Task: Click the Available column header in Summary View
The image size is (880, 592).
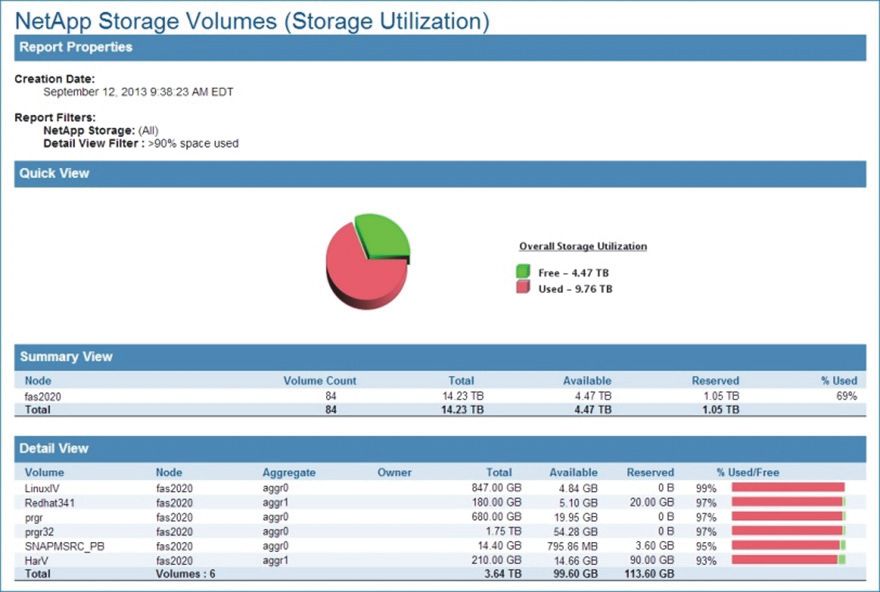Action: click(587, 380)
